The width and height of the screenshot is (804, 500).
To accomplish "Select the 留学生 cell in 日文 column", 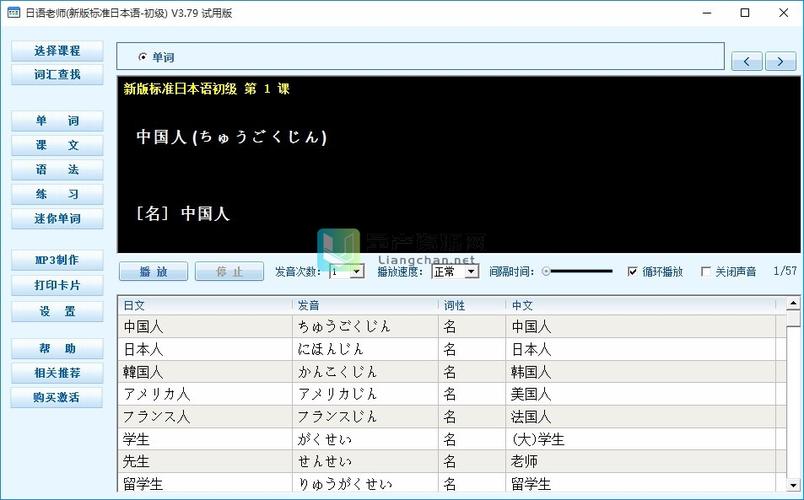I will coord(205,484).
